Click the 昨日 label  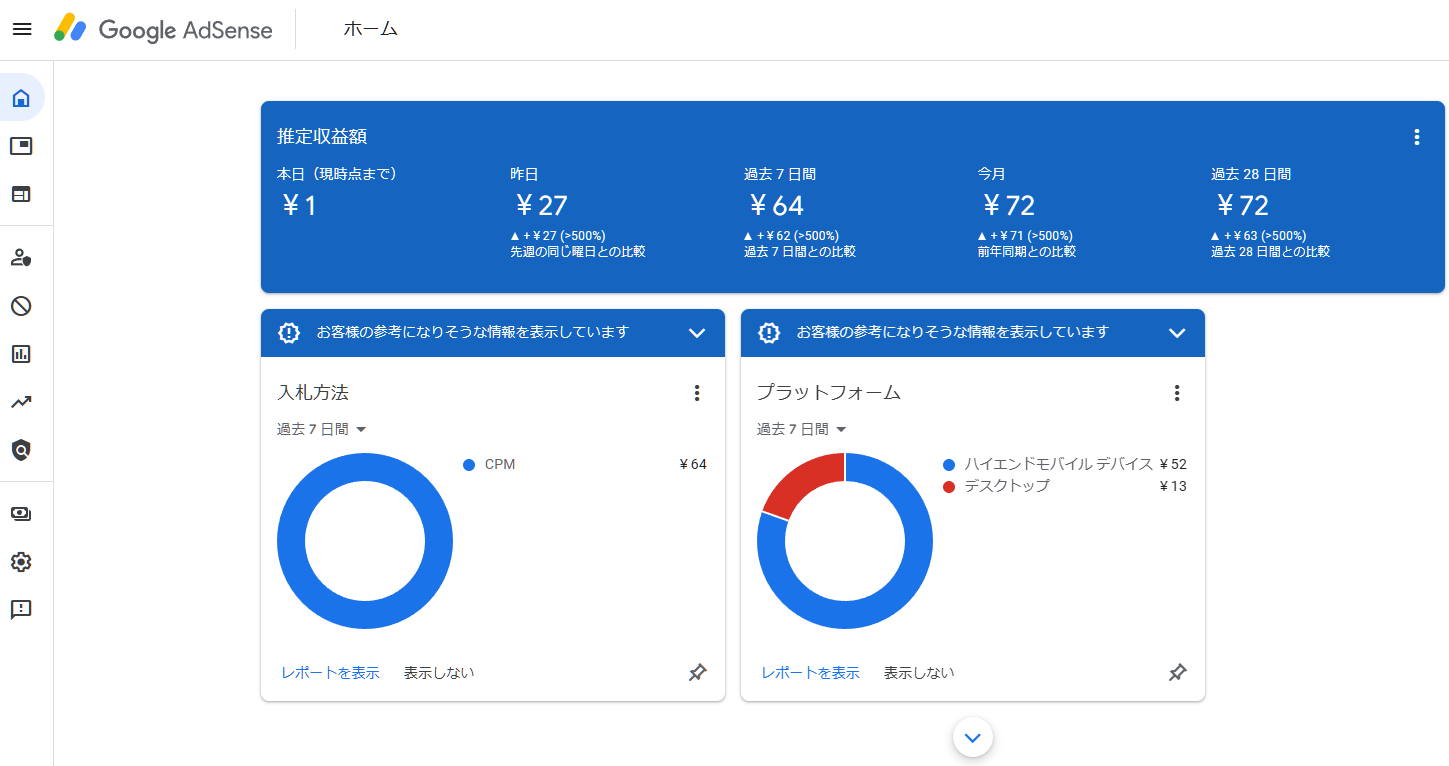(x=524, y=174)
